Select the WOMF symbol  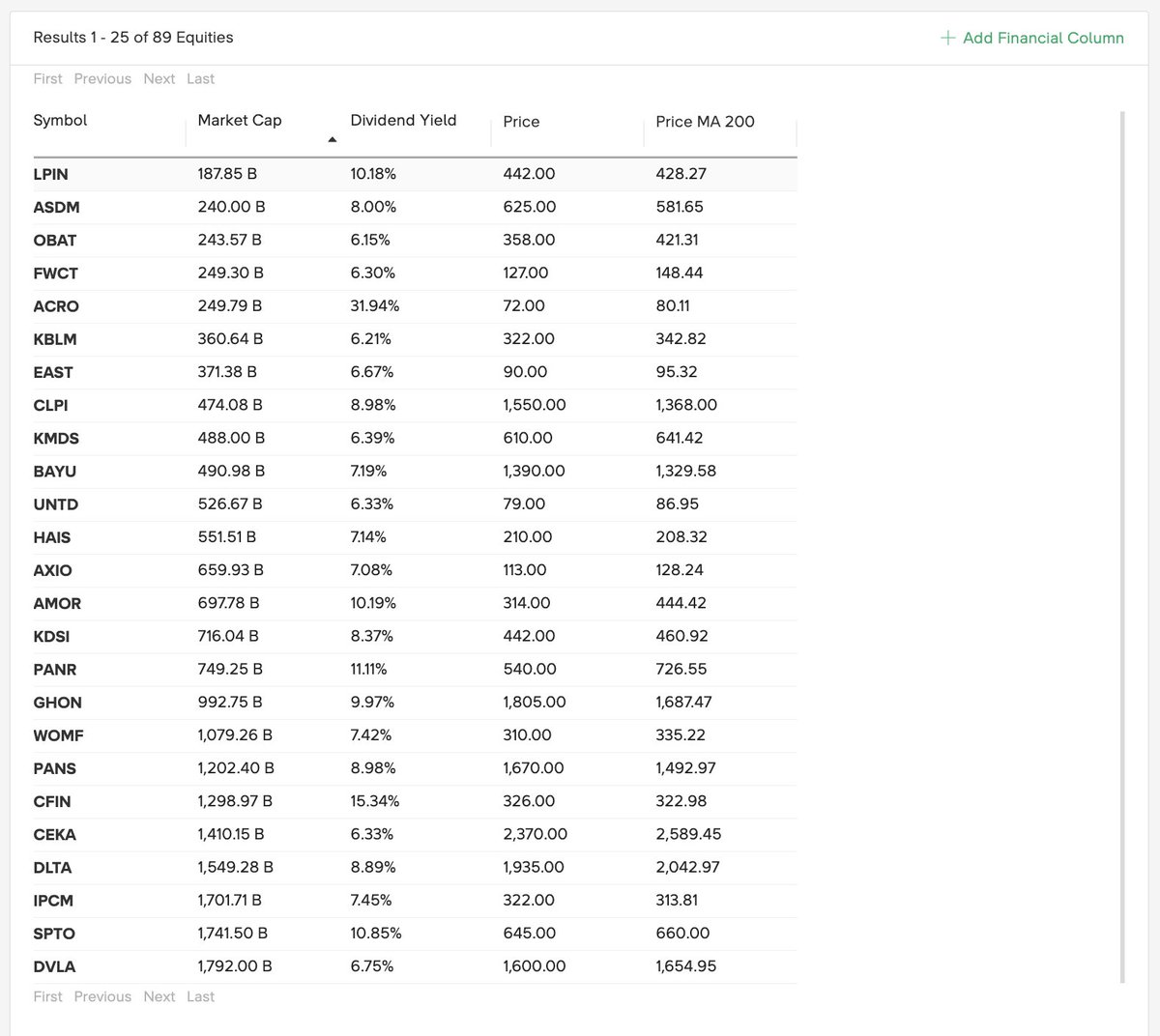click(x=58, y=735)
